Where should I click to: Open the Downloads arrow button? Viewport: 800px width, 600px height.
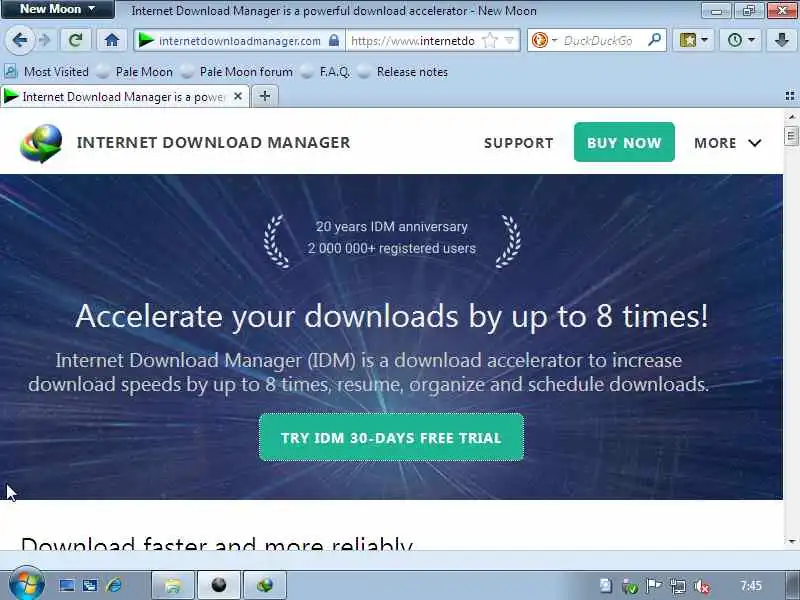782,40
